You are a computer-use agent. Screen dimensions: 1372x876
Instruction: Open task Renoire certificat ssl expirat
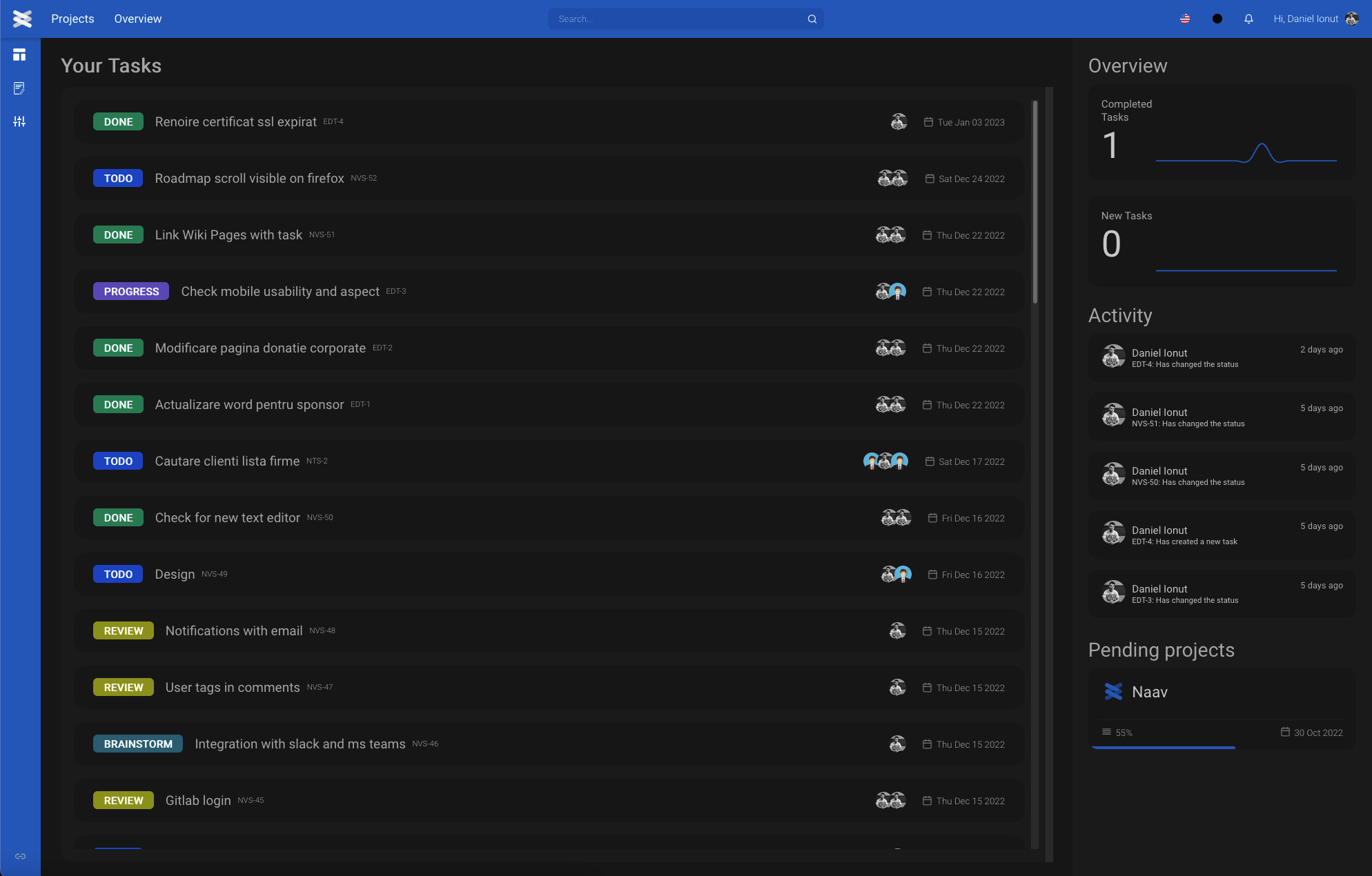[x=235, y=122]
